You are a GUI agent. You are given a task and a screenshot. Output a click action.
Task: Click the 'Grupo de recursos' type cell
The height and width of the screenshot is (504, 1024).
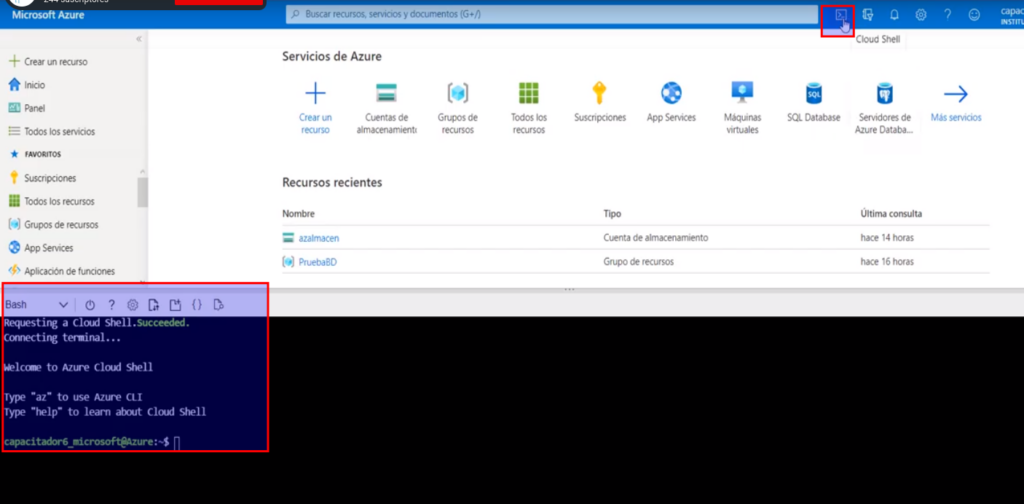coord(639,262)
